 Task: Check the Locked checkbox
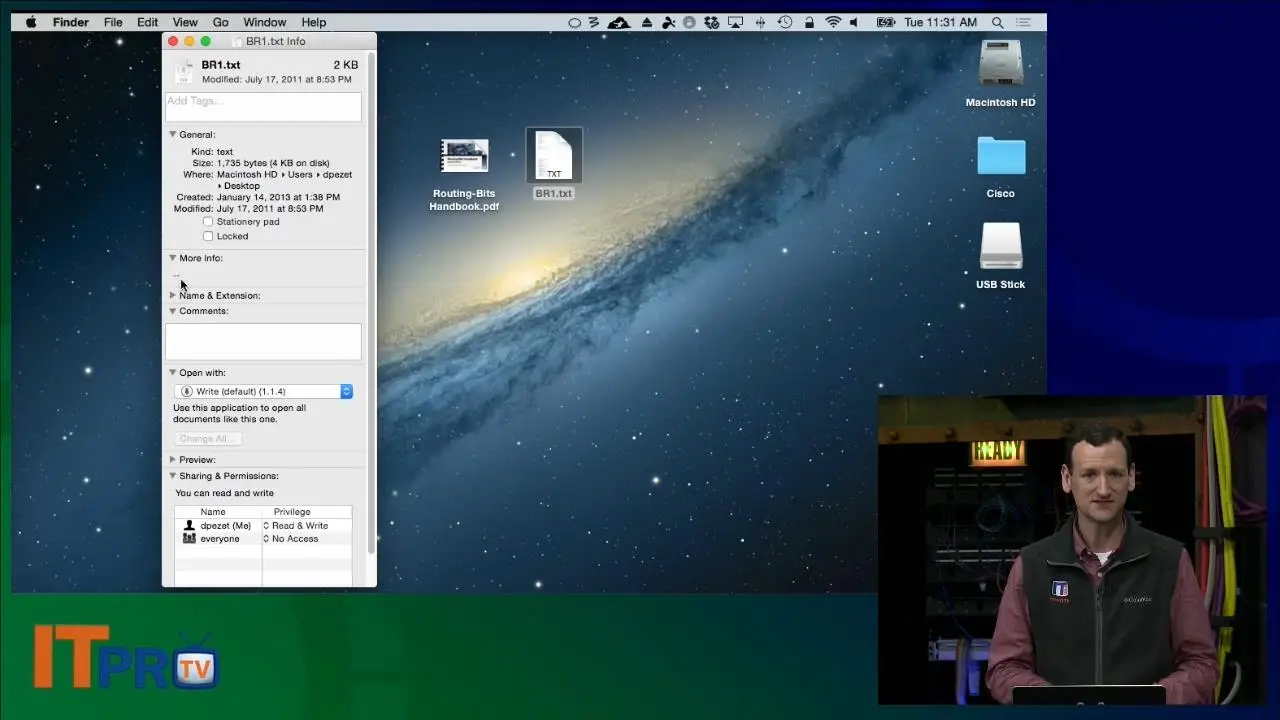tap(208, 237)
